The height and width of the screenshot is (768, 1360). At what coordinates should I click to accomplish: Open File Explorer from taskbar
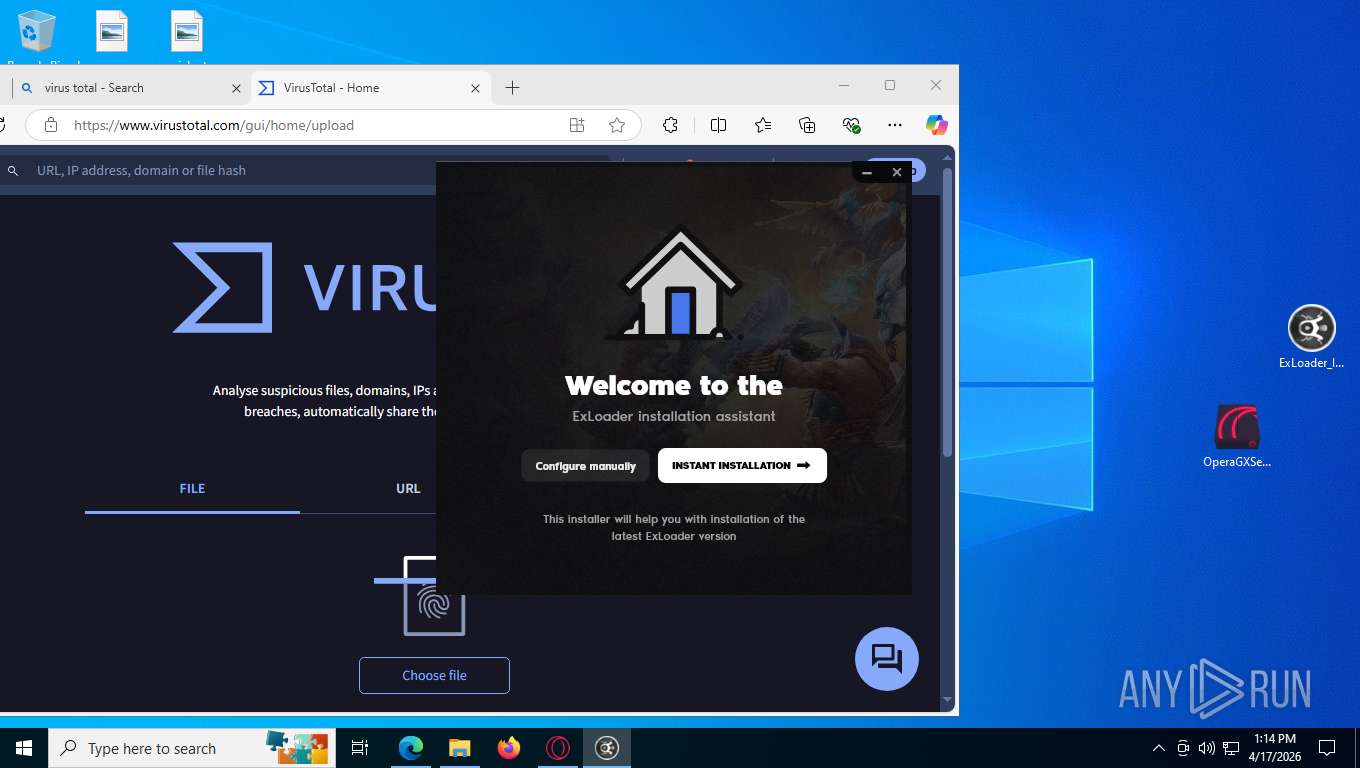[459, 748]
